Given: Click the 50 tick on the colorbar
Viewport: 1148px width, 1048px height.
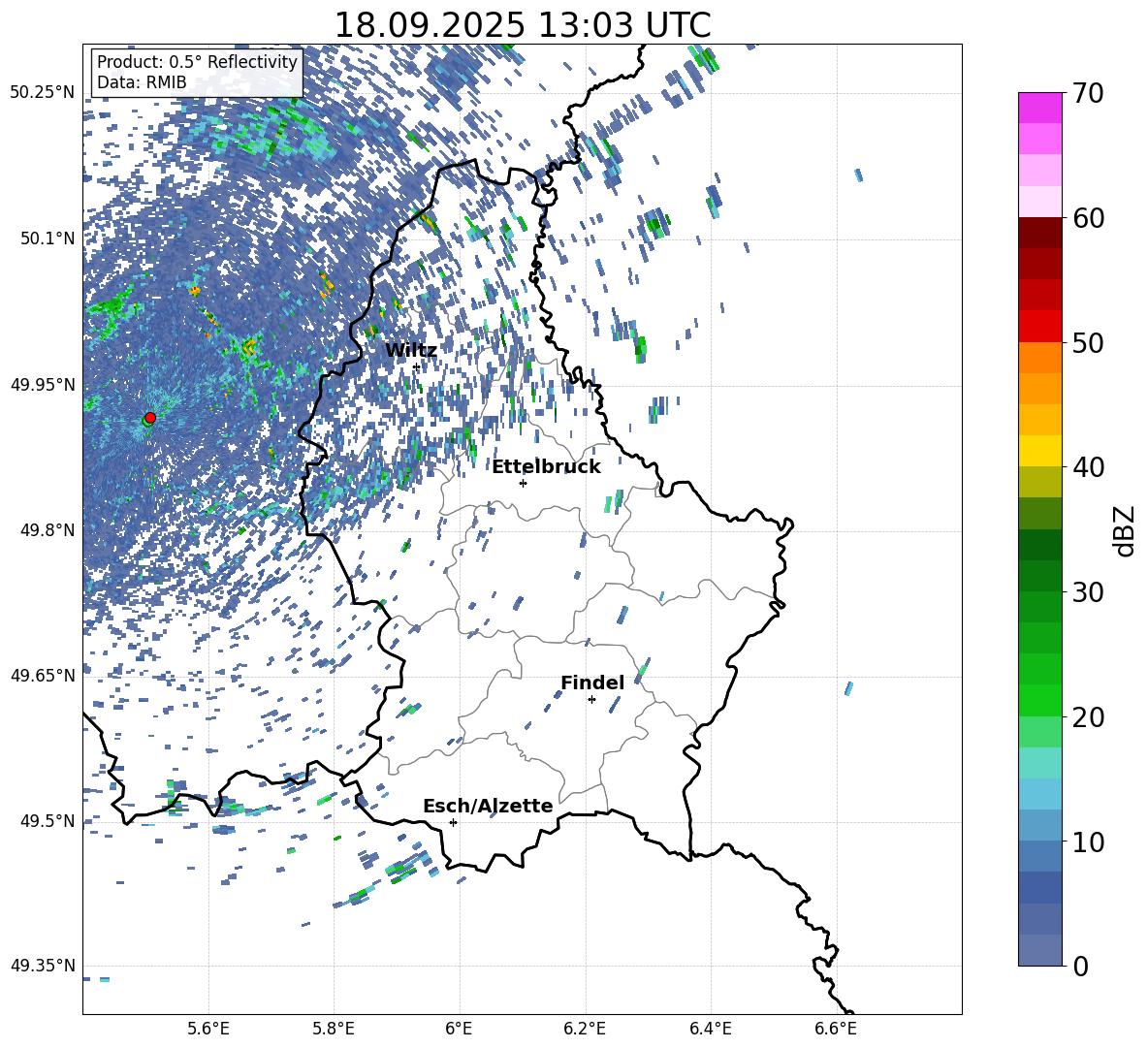Looking at the screenshot, I should 1089,343.
